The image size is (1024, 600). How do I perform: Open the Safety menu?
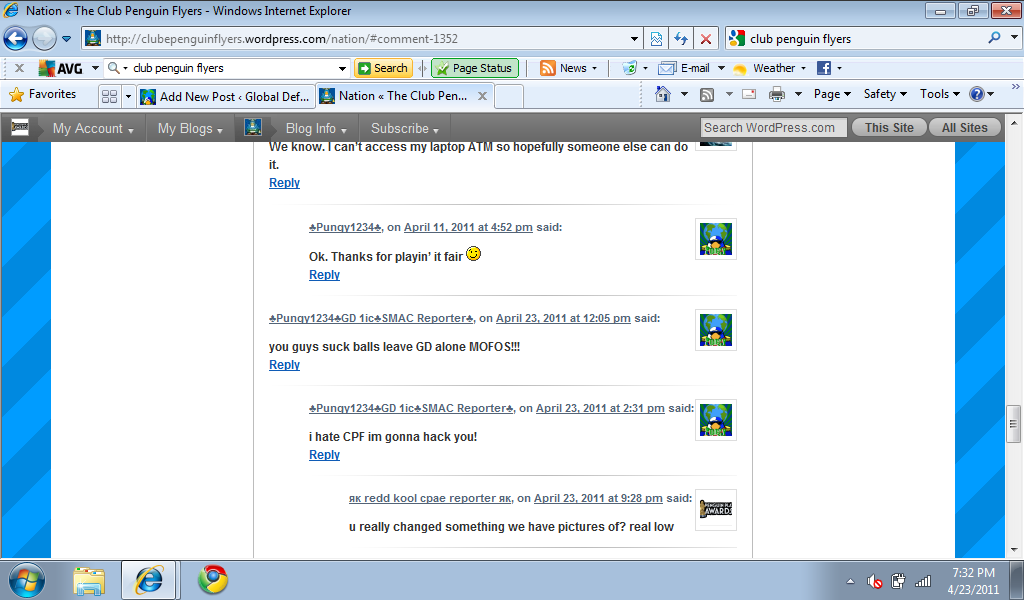884,94
